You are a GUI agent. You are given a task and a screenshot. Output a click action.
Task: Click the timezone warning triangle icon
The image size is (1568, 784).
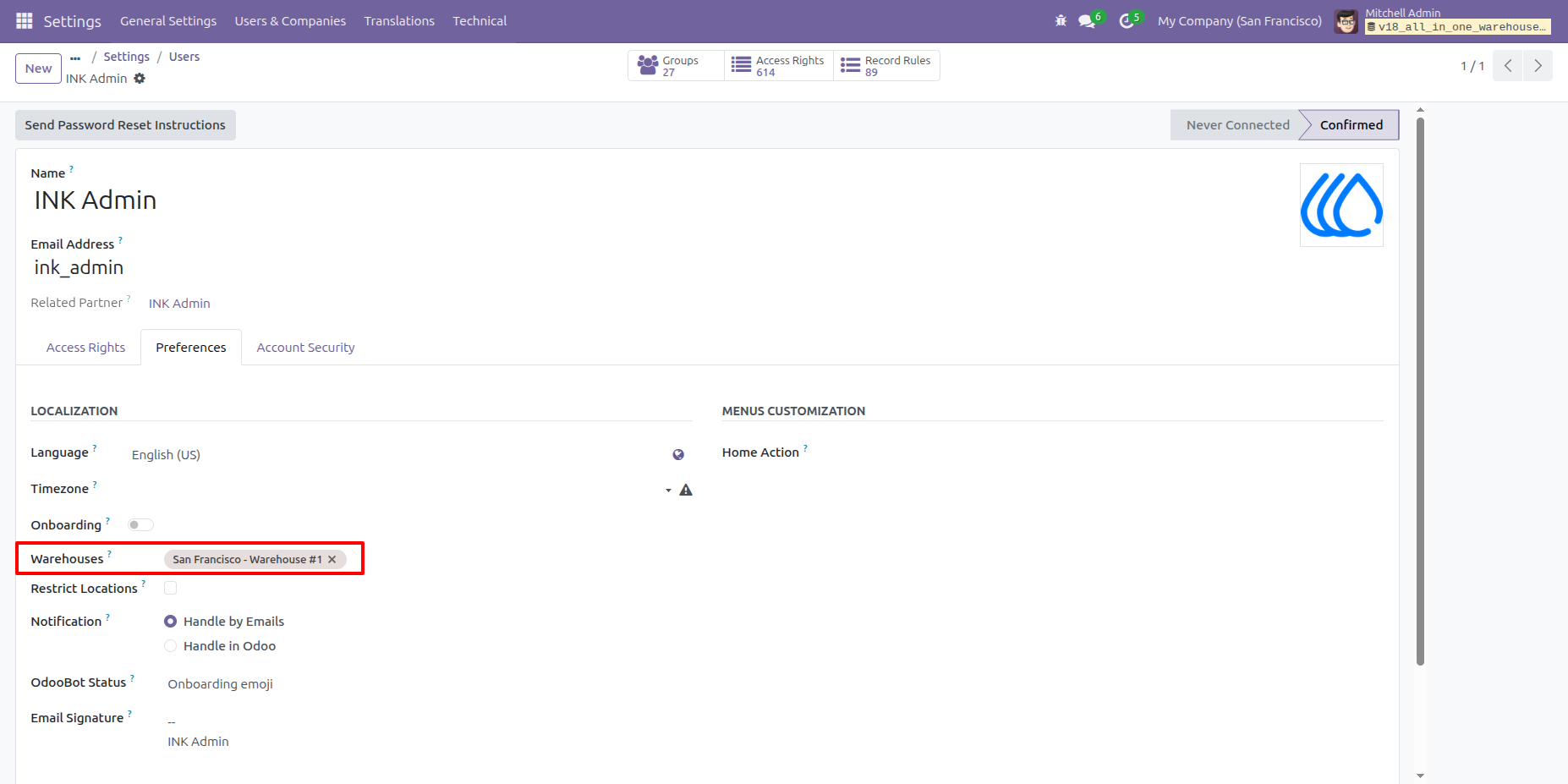686,490
